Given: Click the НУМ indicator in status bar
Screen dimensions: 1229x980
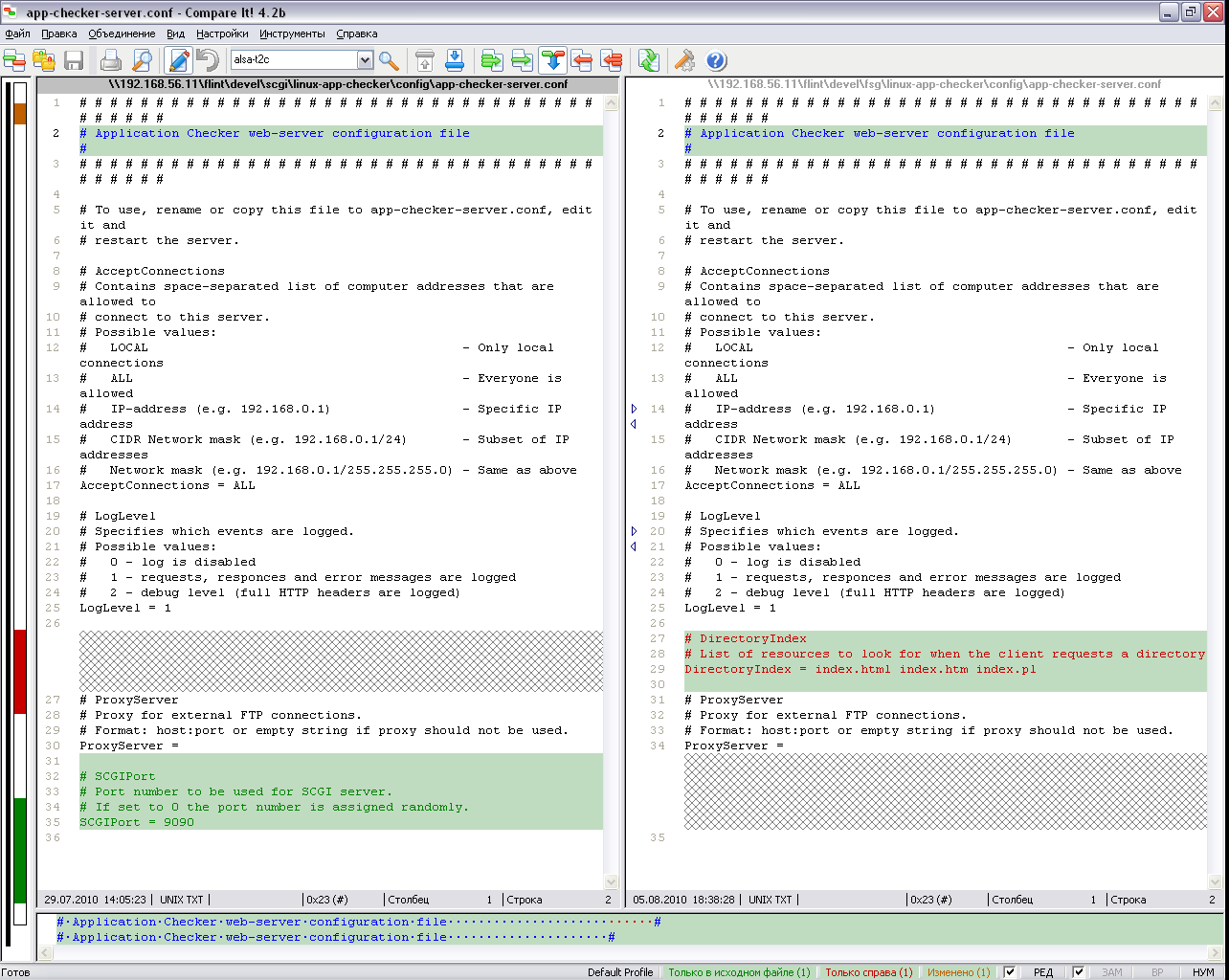Looking at the screenshot, I should click(x=1203, y=972).
